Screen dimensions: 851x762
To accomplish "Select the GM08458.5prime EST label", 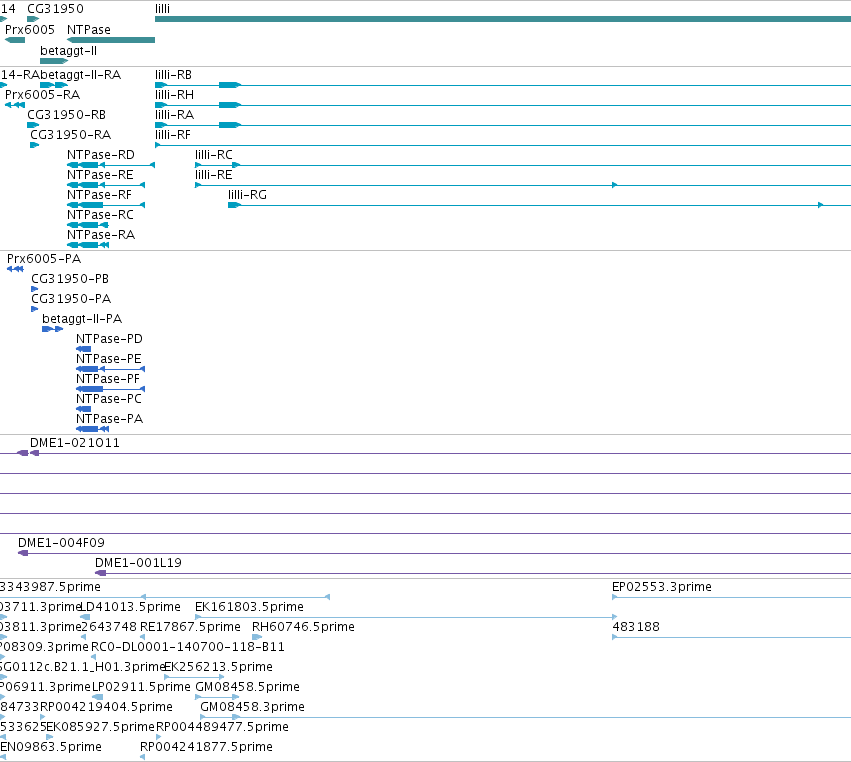I will (247, 687).
